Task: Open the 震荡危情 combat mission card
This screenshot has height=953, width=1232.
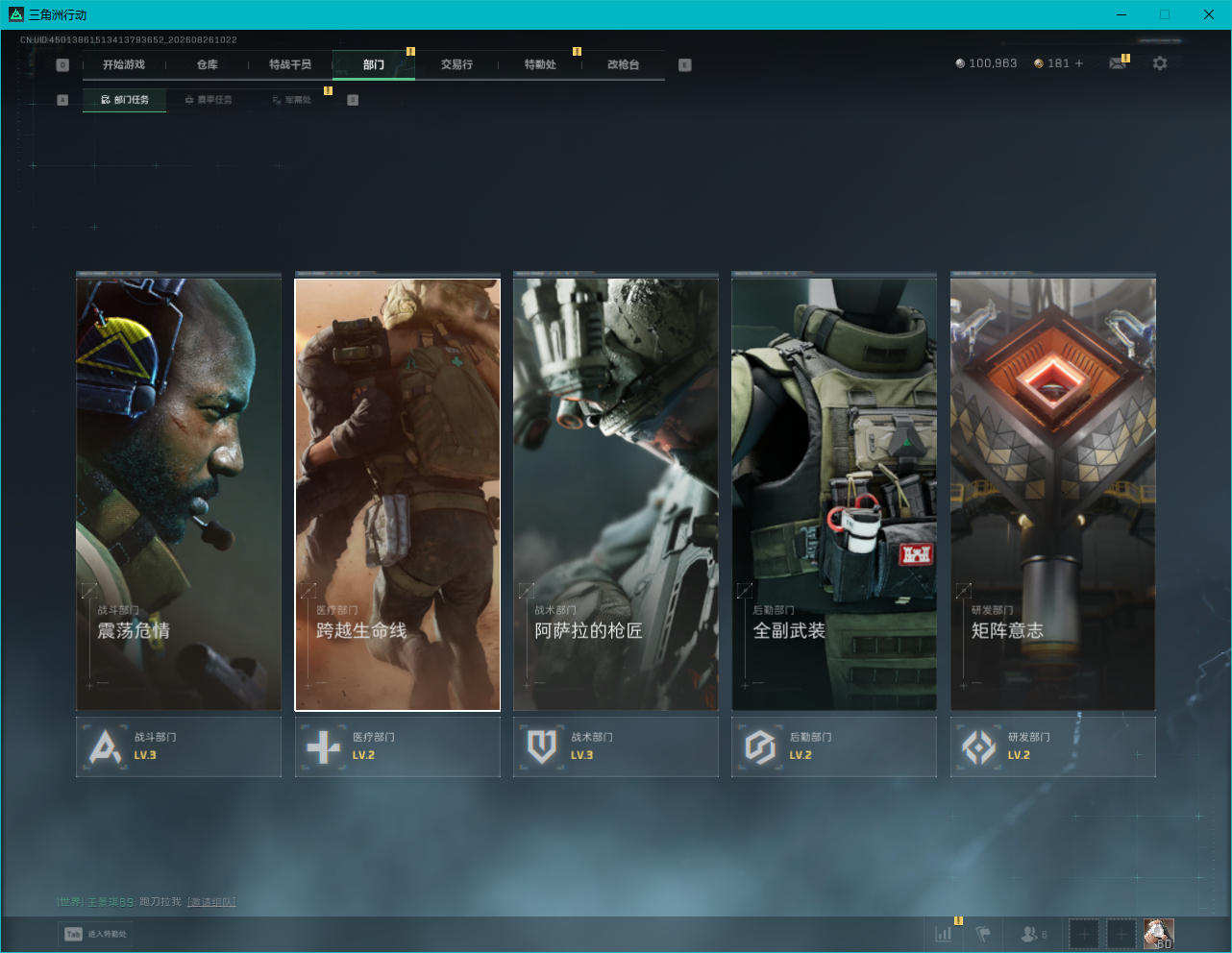Action: [x=179, y=494]
